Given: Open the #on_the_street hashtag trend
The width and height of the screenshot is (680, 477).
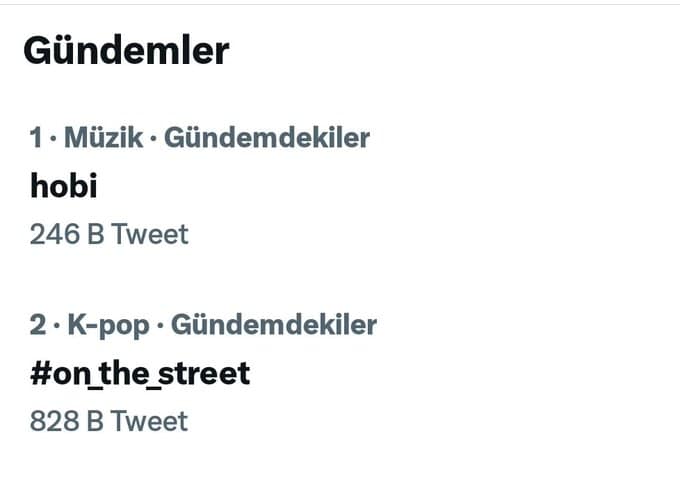Looking at the screenshot, I should 139,373.
